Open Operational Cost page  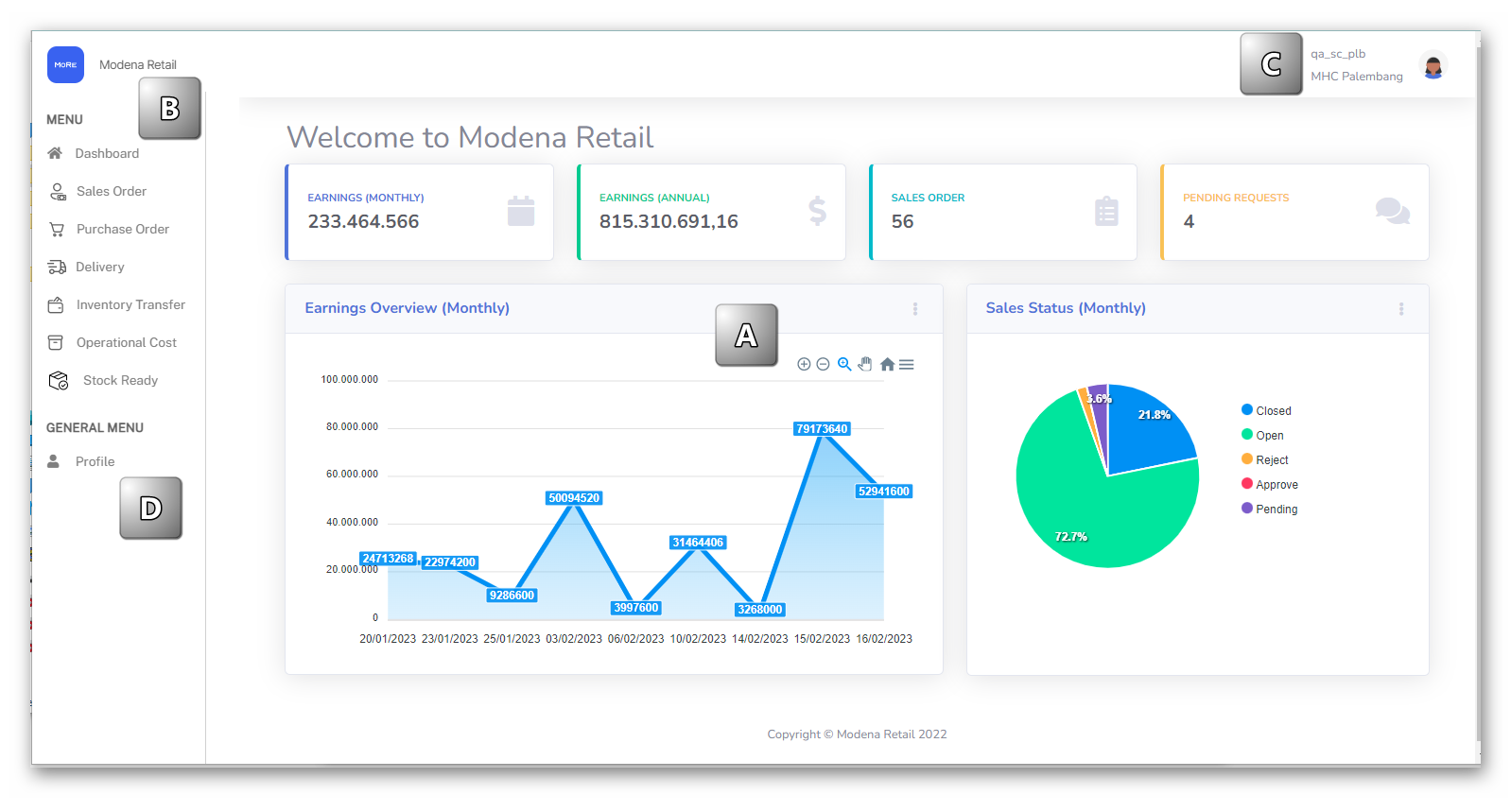[126, 342]
